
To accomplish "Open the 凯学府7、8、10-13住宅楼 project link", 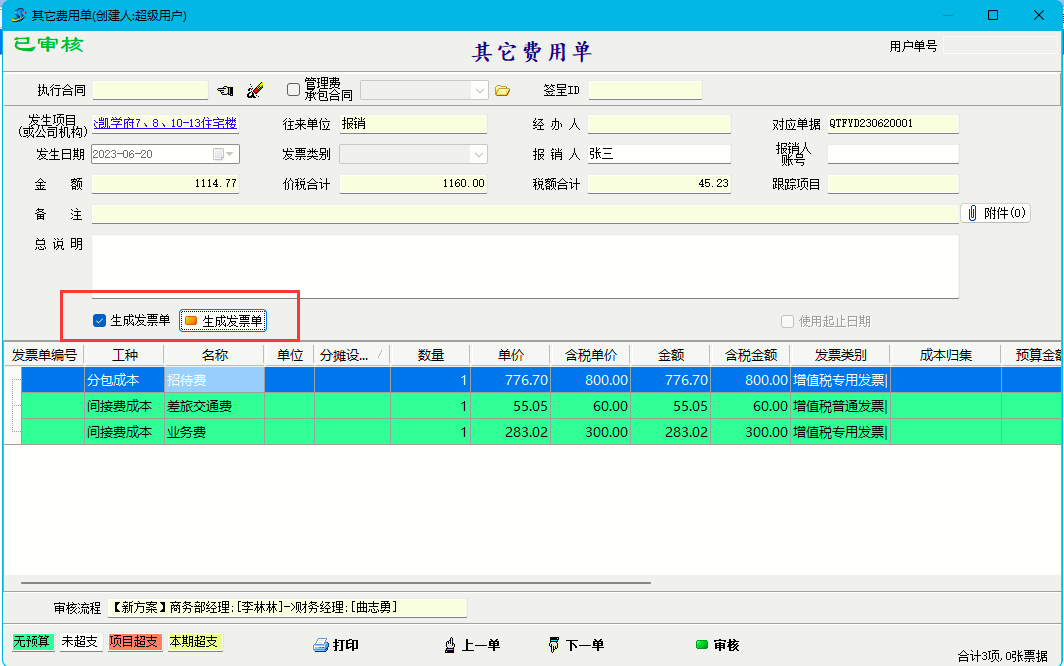I will click(165, 124).
